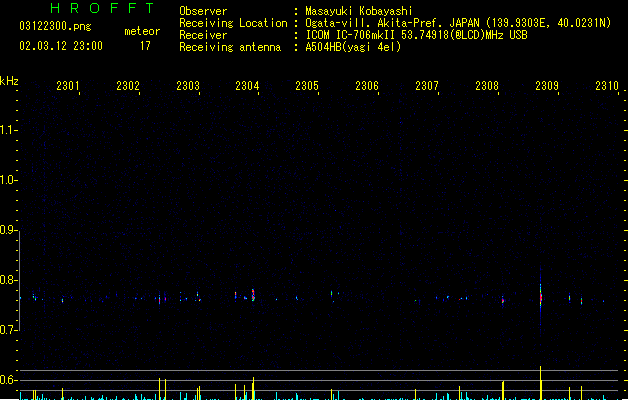The height and width of the screenshot is (400, 629).
Task: Click the Receiver field label
Action: pos(203,35)
